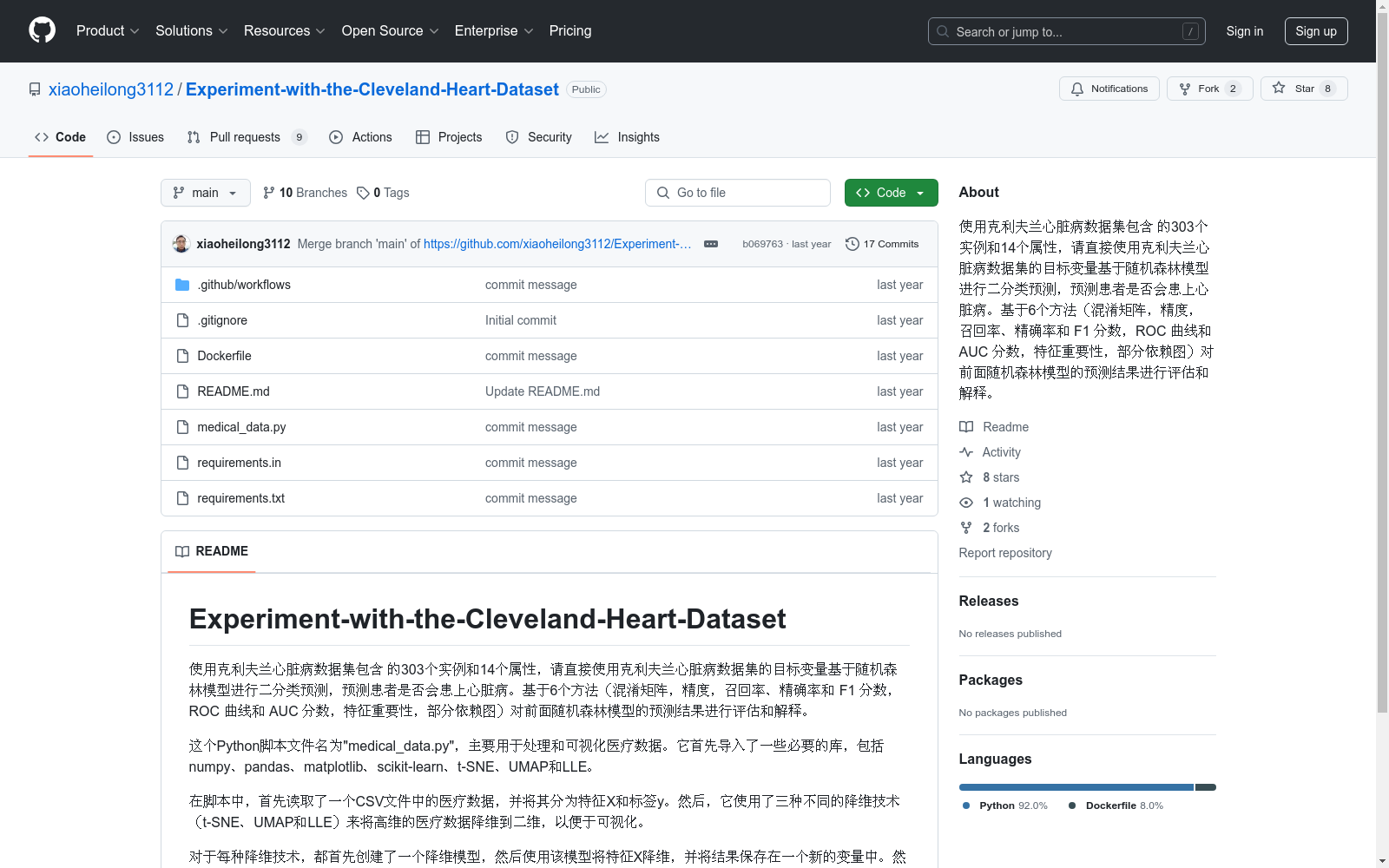This screenshot has height=868, width=1389.
Task: Click the requirements.in file icon
Action: pos(182,463)
